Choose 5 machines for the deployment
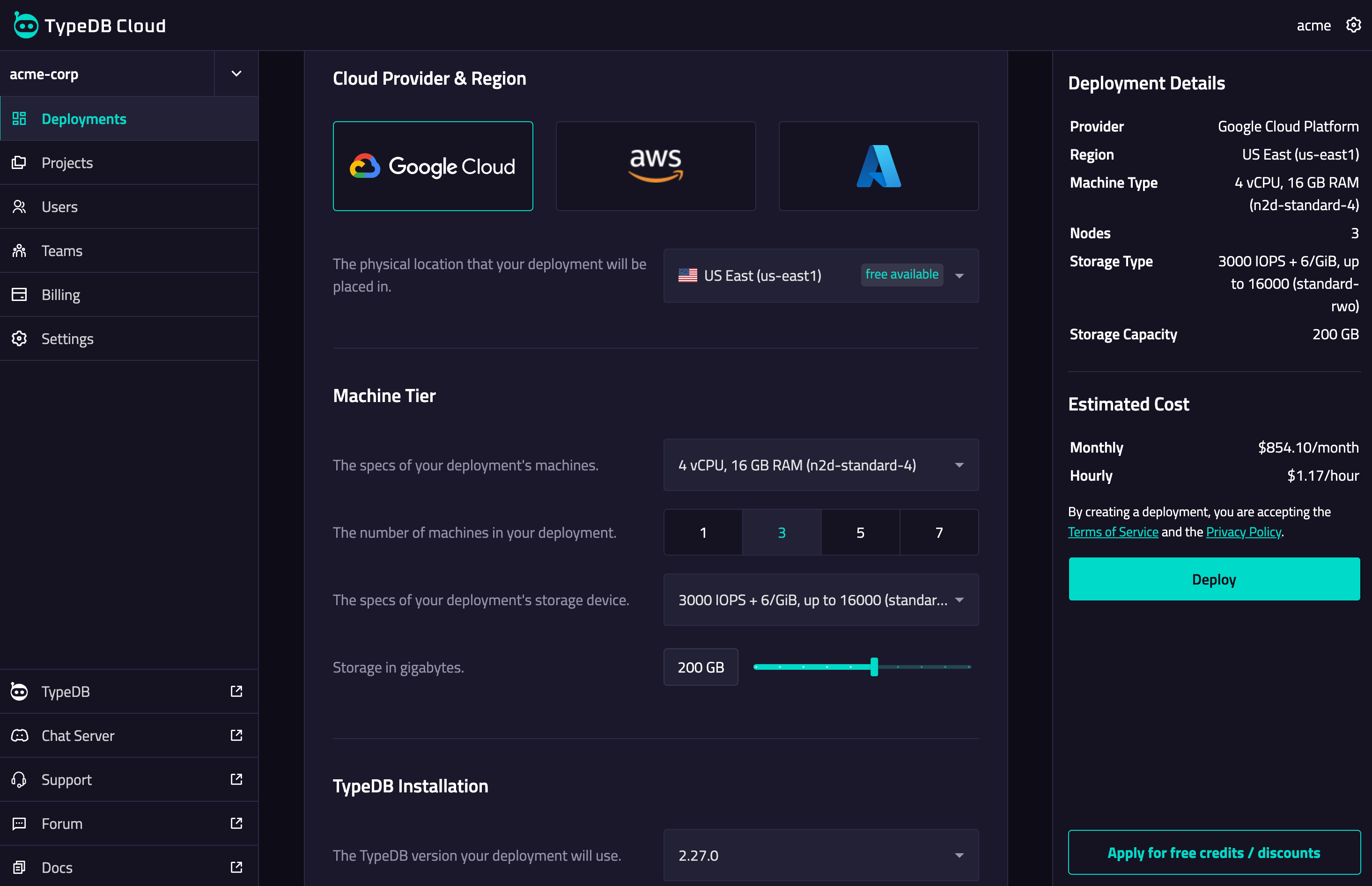This screenshot has width=1372, height=886. click(860, 532)
